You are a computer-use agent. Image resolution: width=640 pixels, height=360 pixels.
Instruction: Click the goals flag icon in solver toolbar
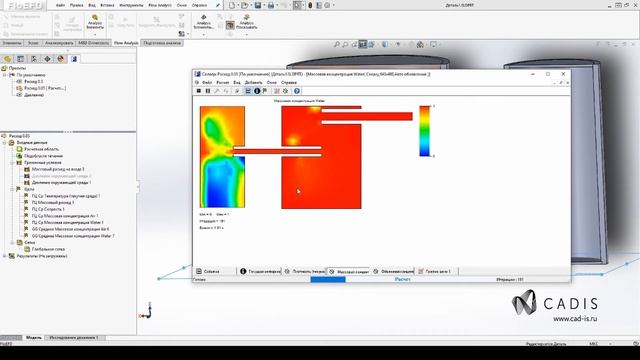click(264, 91)
